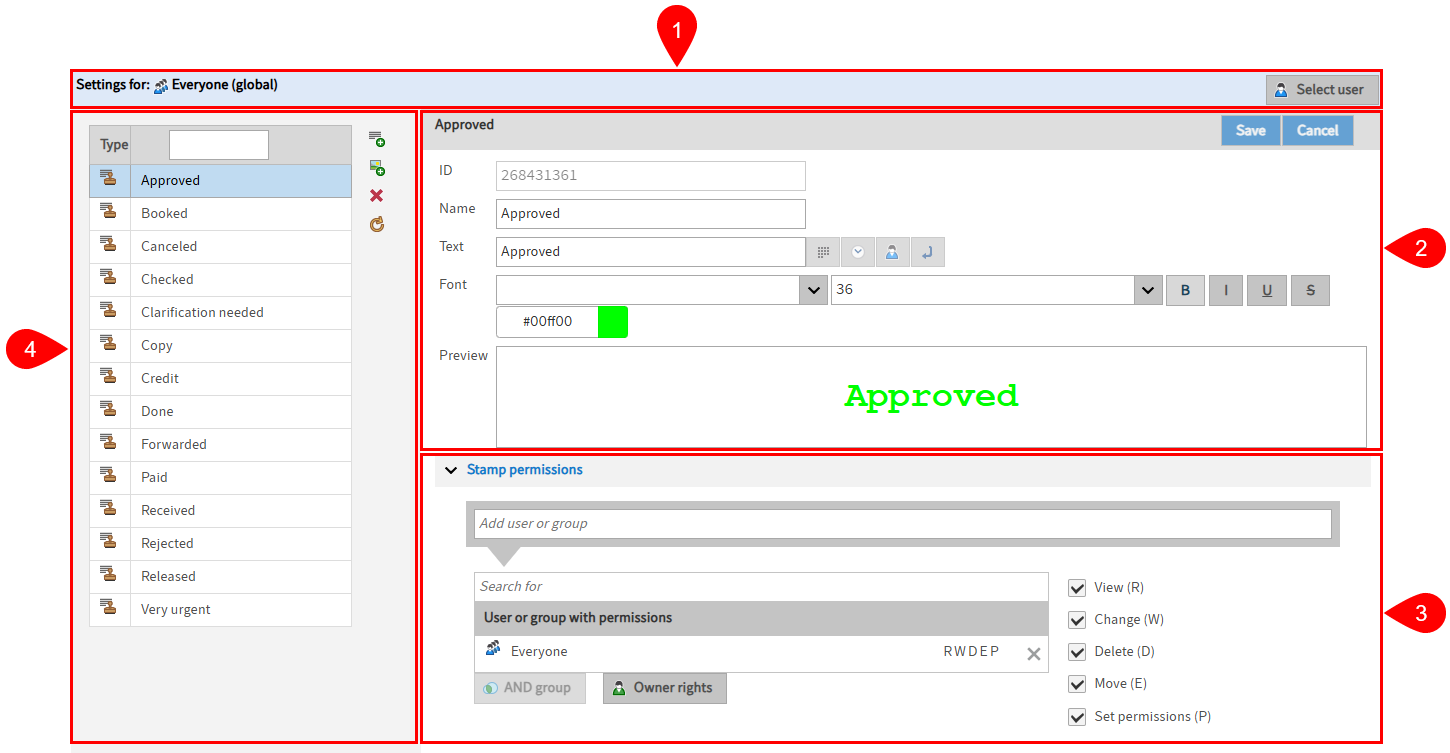Select the Rejected stamp in list
Viewport: 1450px width, 753px height.
click(x=167, y=543)
